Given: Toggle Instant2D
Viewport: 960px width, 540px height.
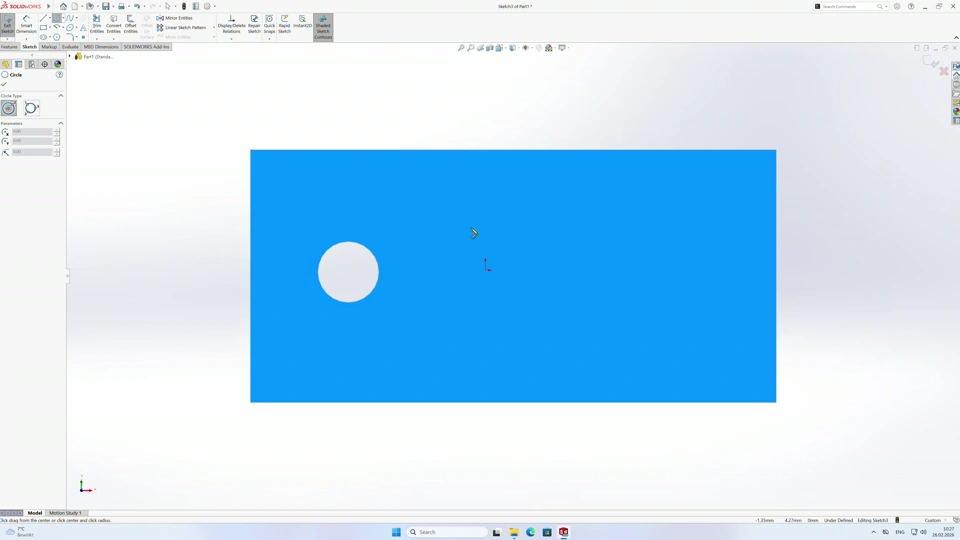Looking at the screenshot, I should (302, 22).
